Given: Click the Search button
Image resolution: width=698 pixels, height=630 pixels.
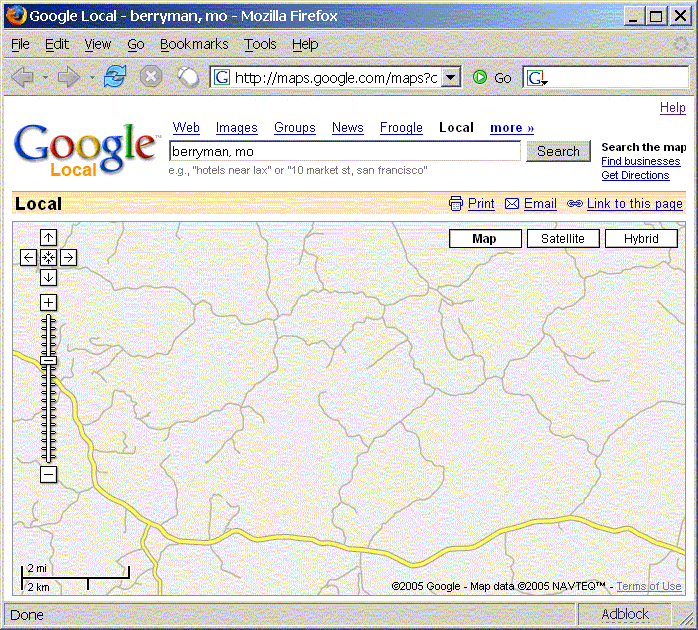Looking at the screenshot, I should [x=558, y=151].
